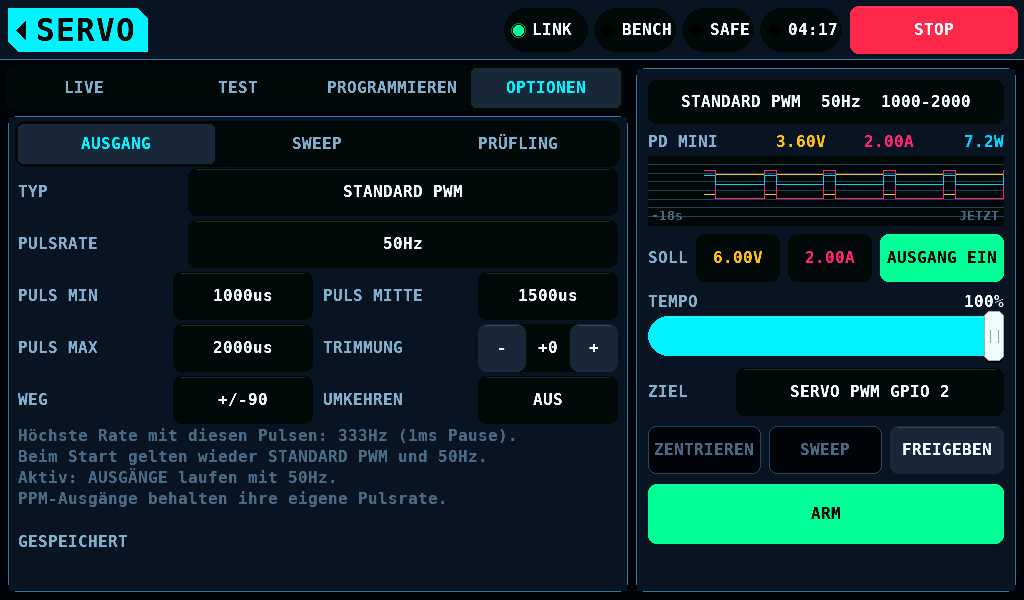Image resolution: width=1024 pixels, height=600 pixels.
Task: Click the PD MINI voltage and current graph
Action: 825,190
